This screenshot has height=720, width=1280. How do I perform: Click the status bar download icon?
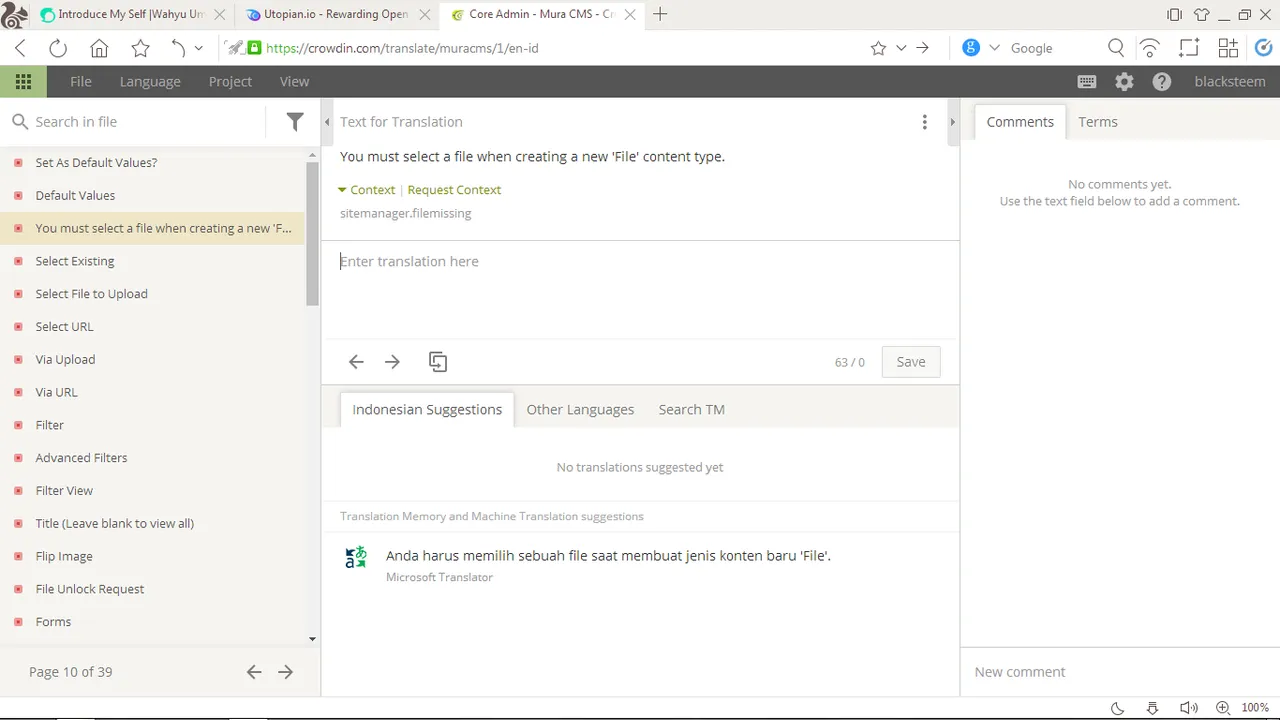[x=1152, y=708]
